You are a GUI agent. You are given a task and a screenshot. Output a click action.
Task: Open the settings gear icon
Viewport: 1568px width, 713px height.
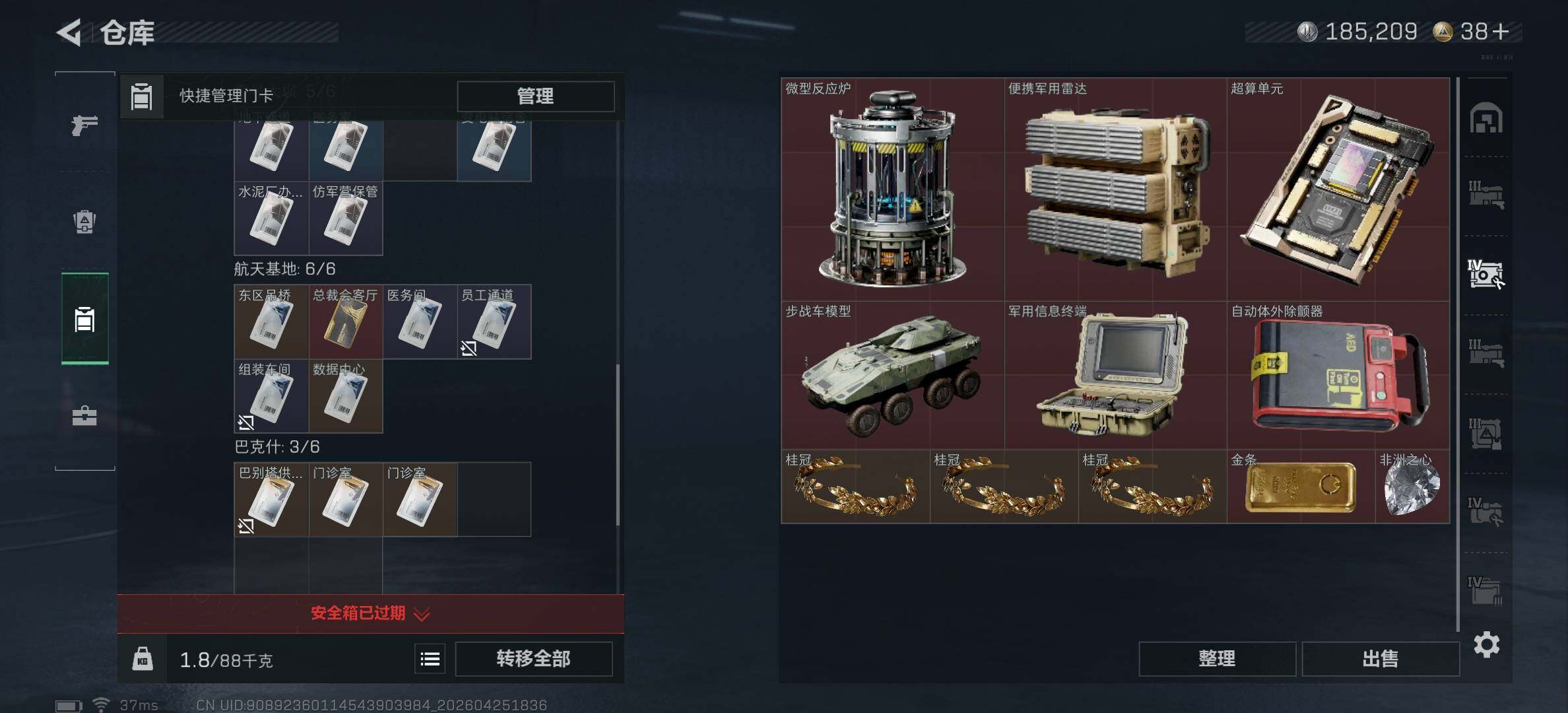1486,644
